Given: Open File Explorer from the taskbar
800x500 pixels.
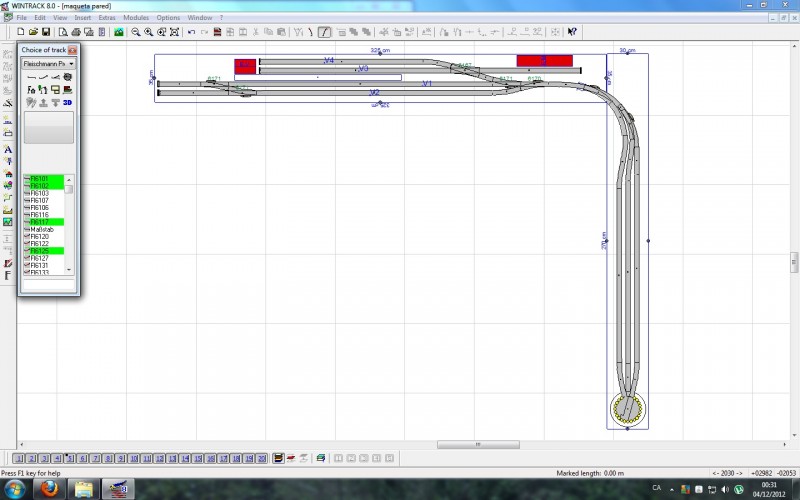Looking at the screenshot, I should pos(84,489).
